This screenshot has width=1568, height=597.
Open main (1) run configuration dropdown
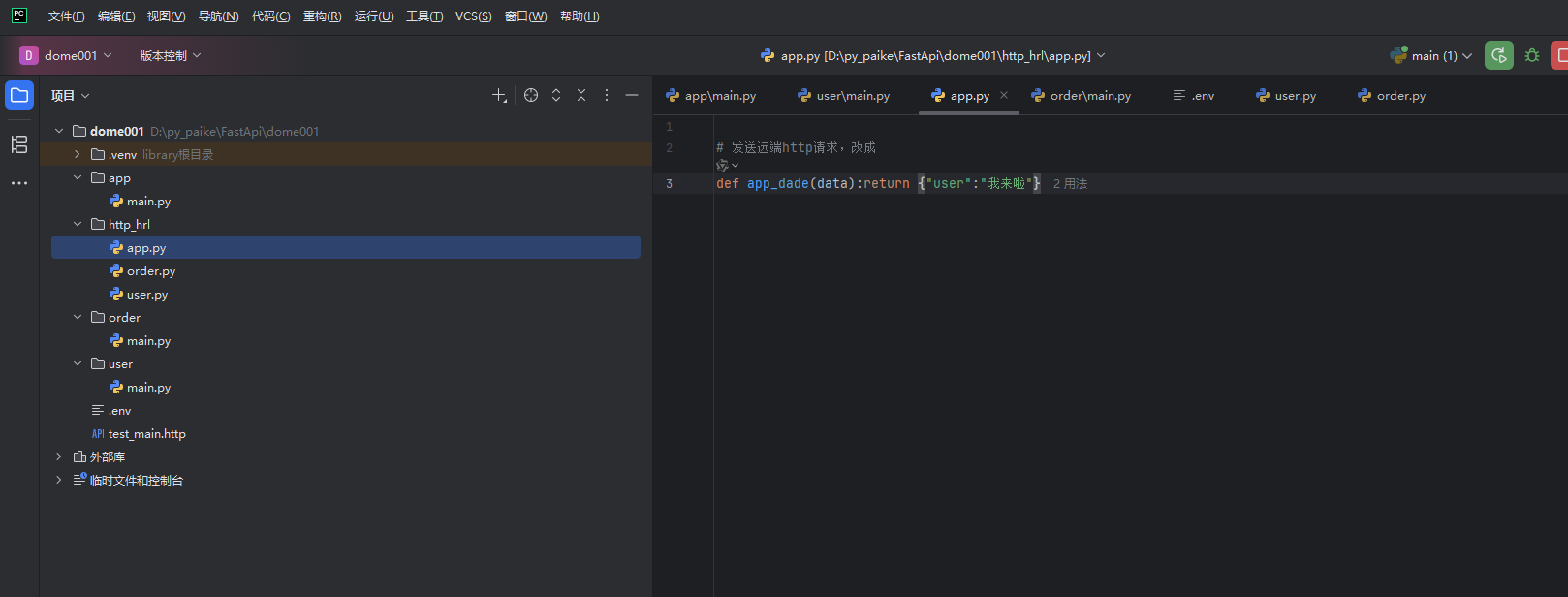click(x=1431, y=55)
